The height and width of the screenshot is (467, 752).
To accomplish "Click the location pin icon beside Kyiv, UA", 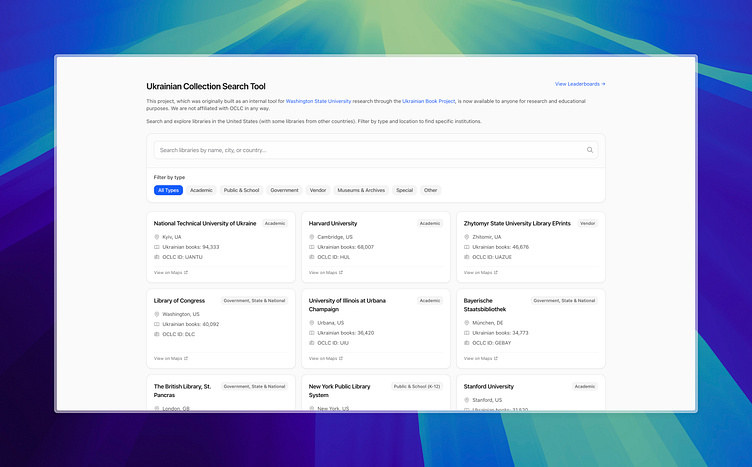I will 157,237.
